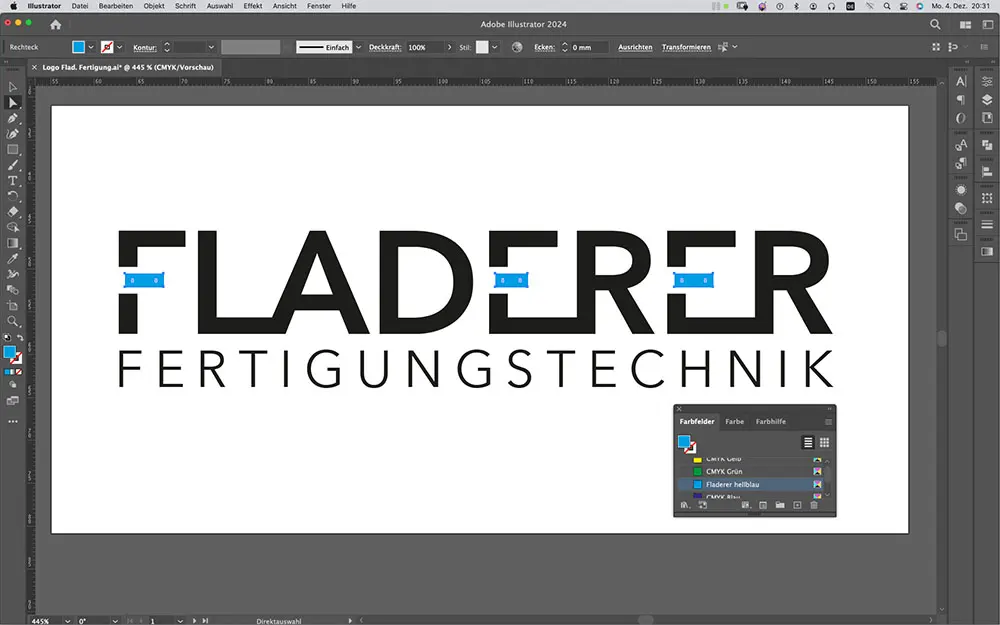The width and height of the screenshot is (1000, 625).
Task: Open the Pathfinder panel icon
Action: (x=987, y=145)
